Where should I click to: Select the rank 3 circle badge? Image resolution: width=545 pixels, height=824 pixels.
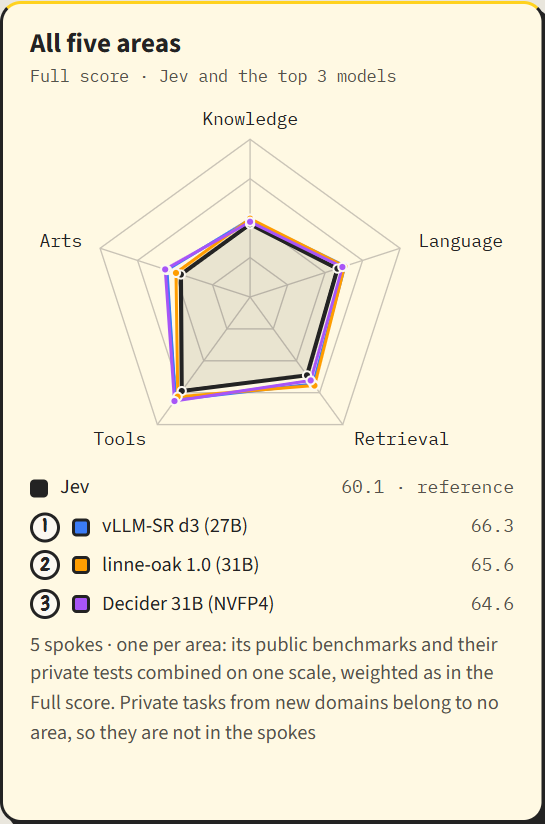pyautogui.click(x=45, y=604)
